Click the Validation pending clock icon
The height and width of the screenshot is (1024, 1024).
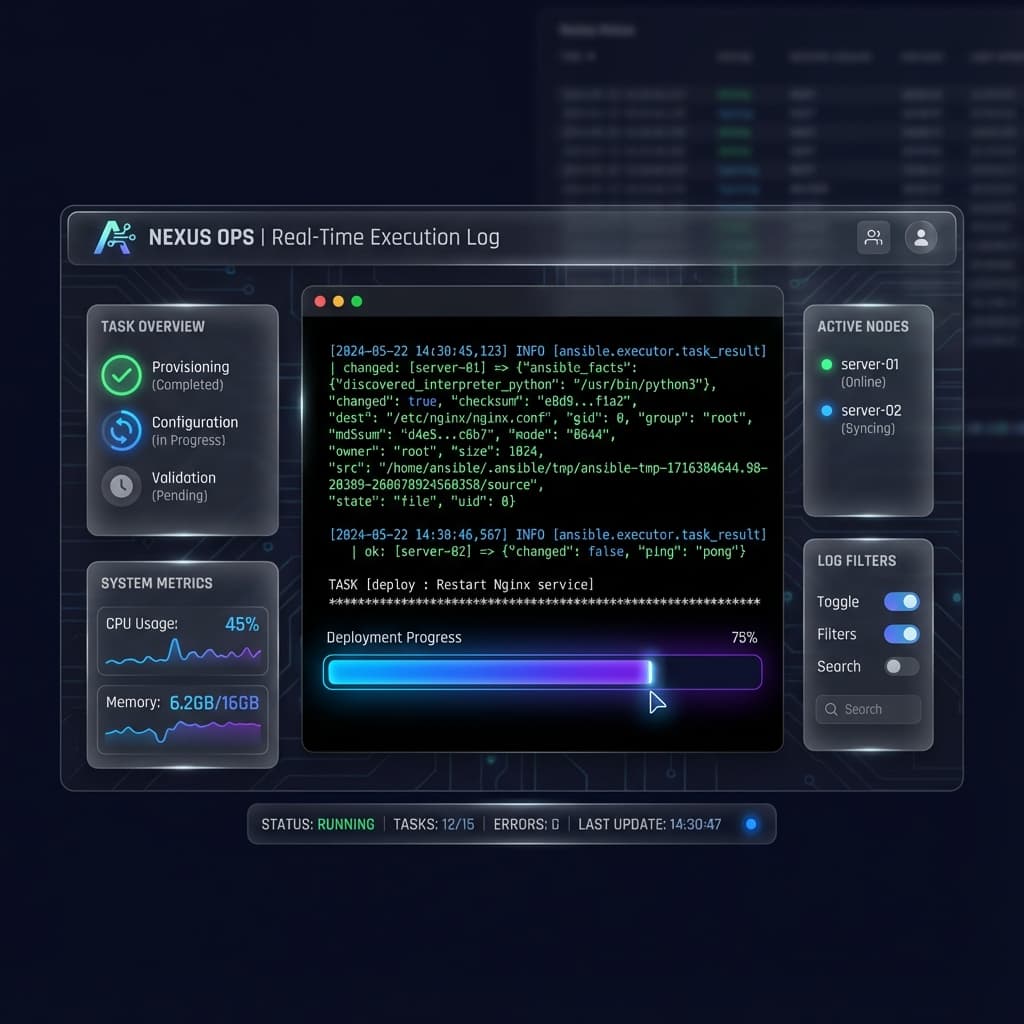point(120,487)
